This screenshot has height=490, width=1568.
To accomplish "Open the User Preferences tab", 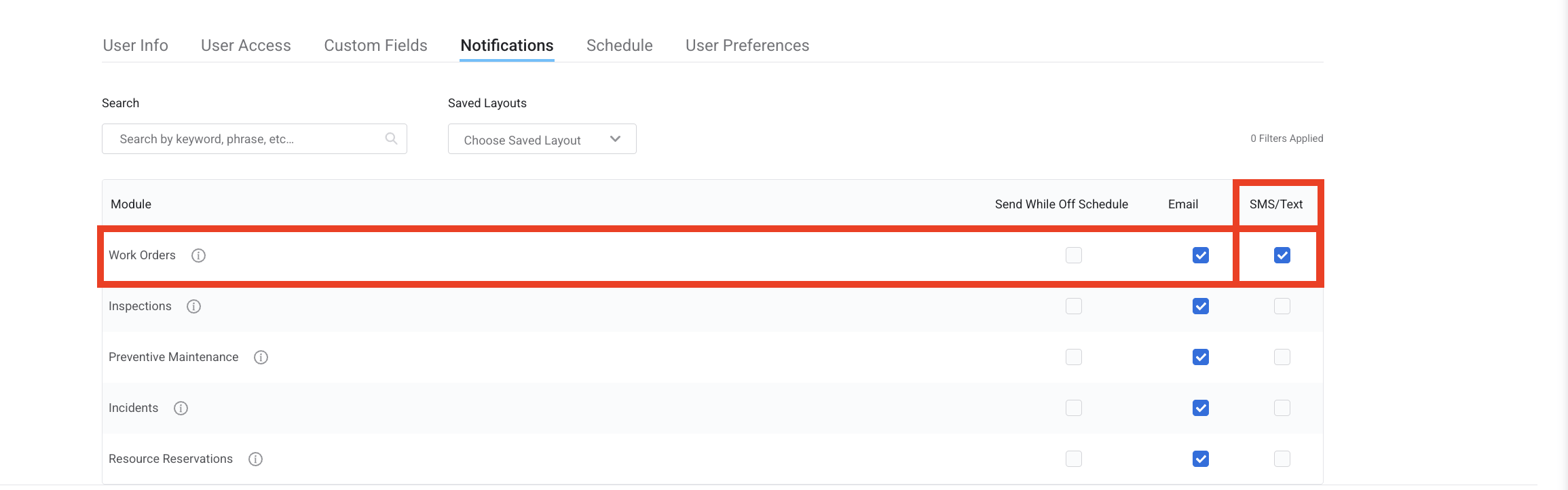I will 747,45.
